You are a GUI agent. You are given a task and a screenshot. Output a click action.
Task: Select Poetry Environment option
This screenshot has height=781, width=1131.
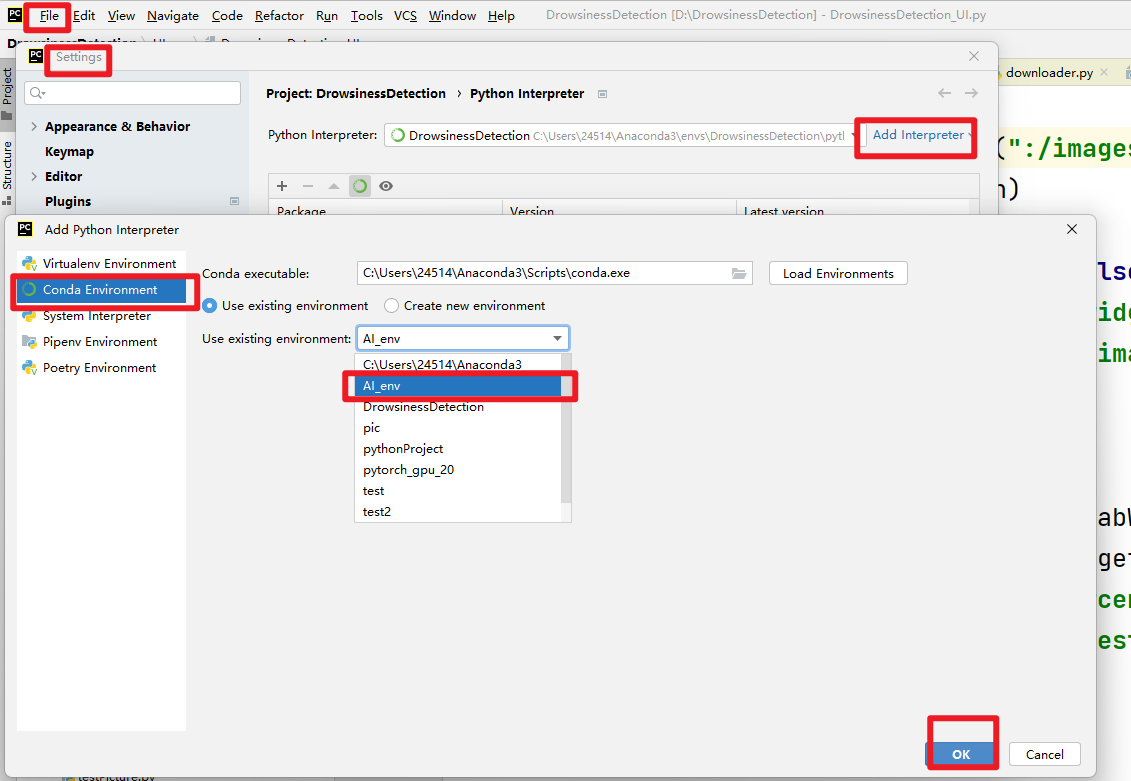click(101, 368)
